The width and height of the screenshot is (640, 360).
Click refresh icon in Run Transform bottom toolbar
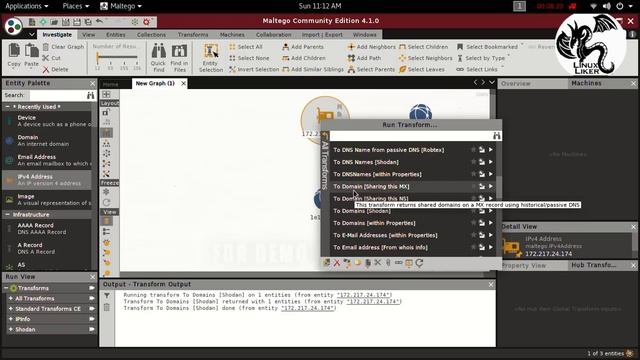click(x=419, y=263)
